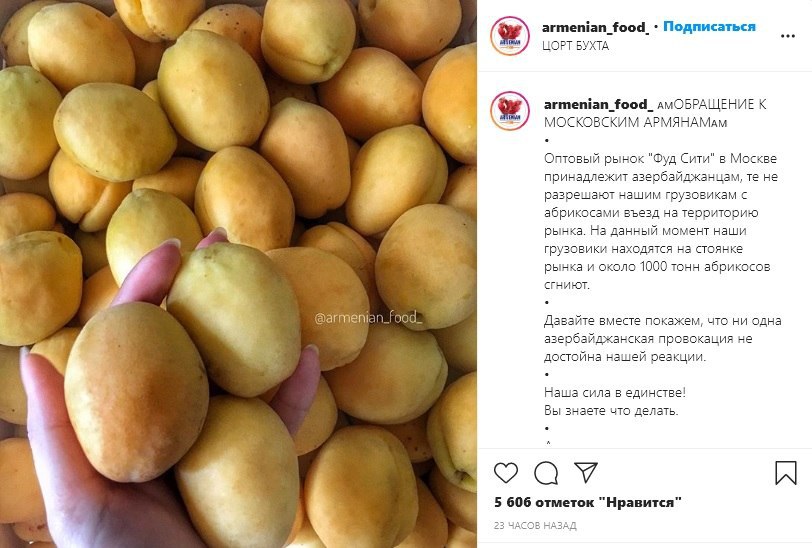The image size is (812, 548).
Task: Click the apricots photo
Action: (238, 274)
